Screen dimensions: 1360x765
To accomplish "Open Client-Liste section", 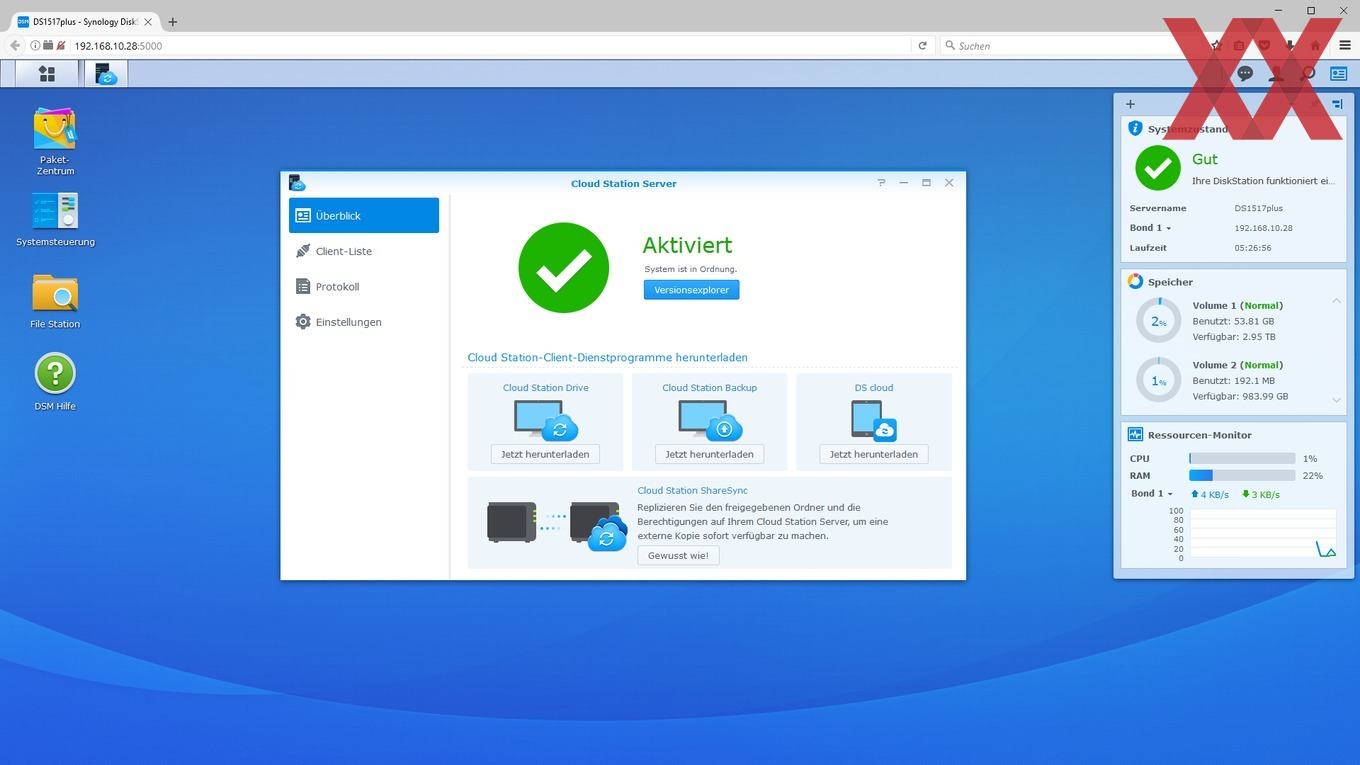I will click(364, 251).
